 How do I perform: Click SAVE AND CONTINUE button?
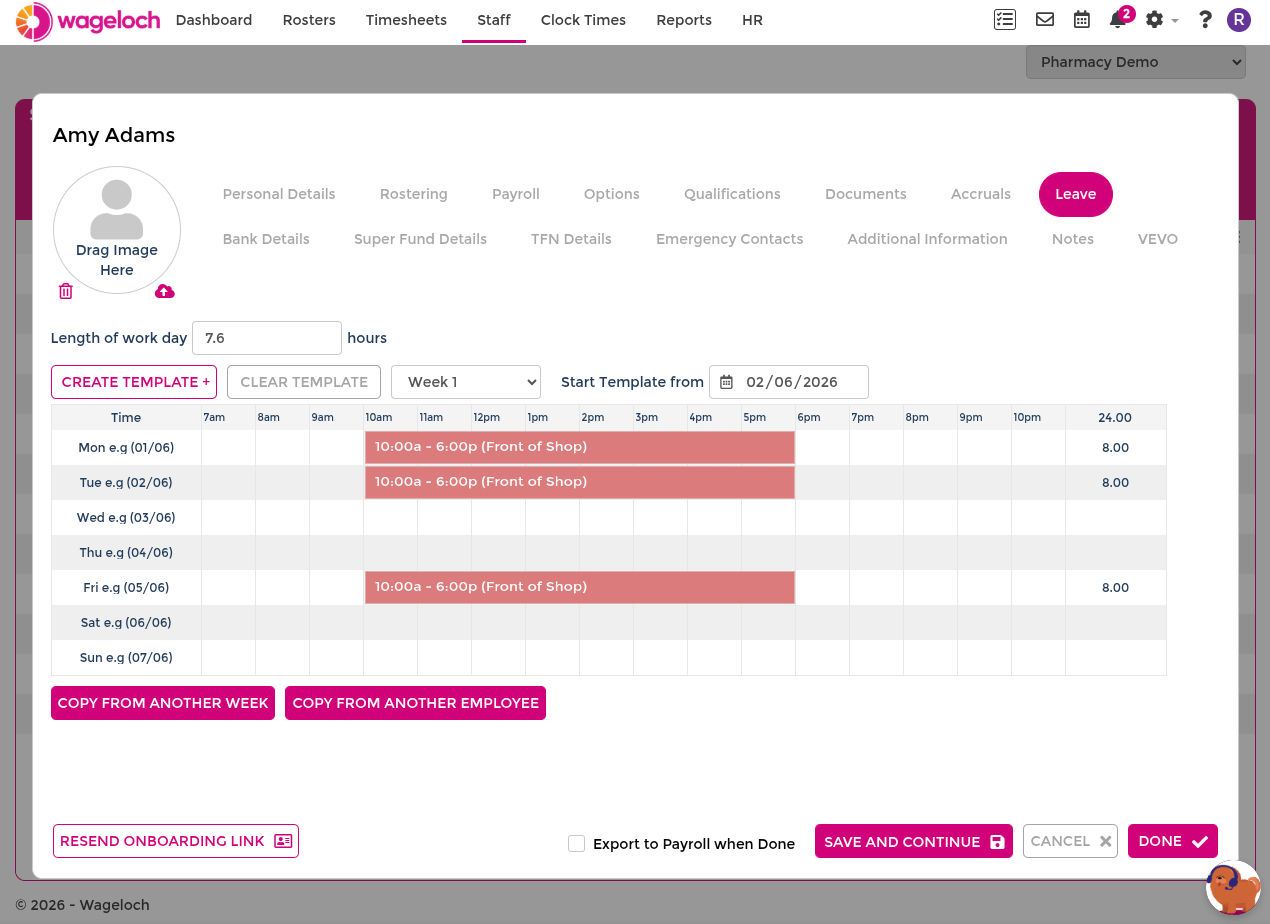914,841
